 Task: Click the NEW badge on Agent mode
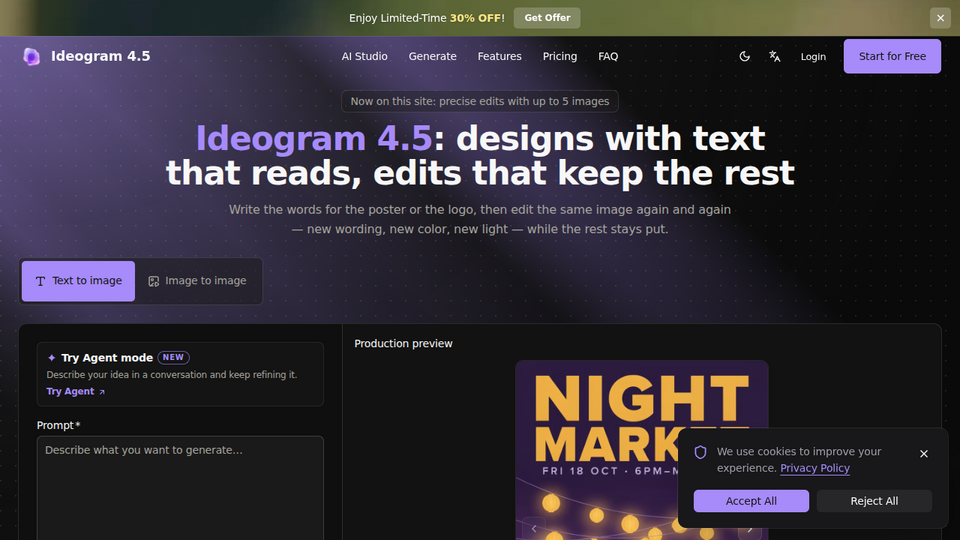173,358
